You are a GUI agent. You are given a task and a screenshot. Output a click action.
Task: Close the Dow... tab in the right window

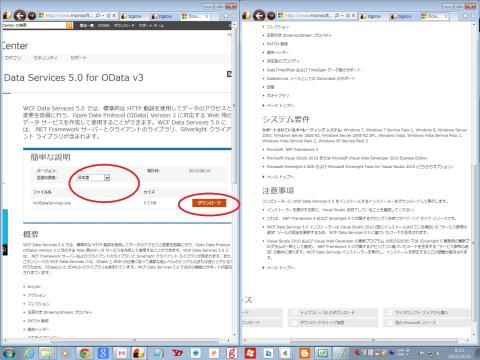(x=446, y=16)
